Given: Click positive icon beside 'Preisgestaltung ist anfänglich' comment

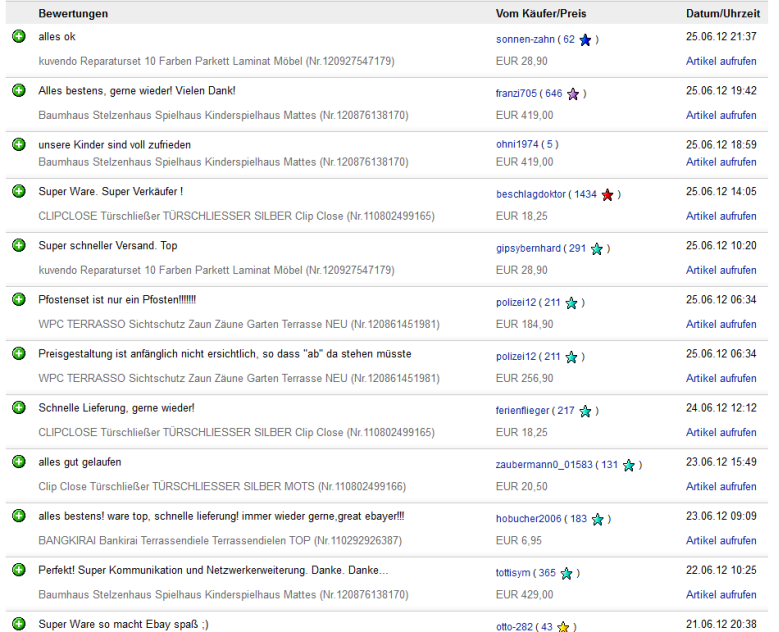Looking at the screenshot, I should [19, 354].
